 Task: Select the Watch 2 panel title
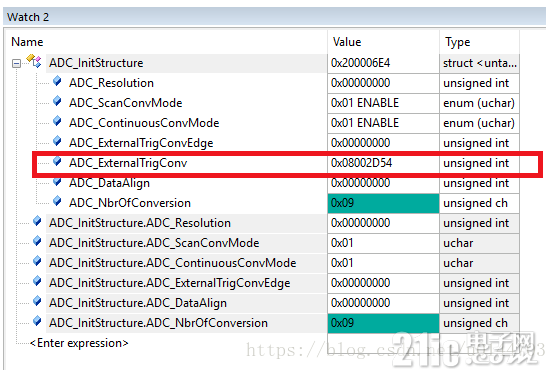[x=28, y=17]
